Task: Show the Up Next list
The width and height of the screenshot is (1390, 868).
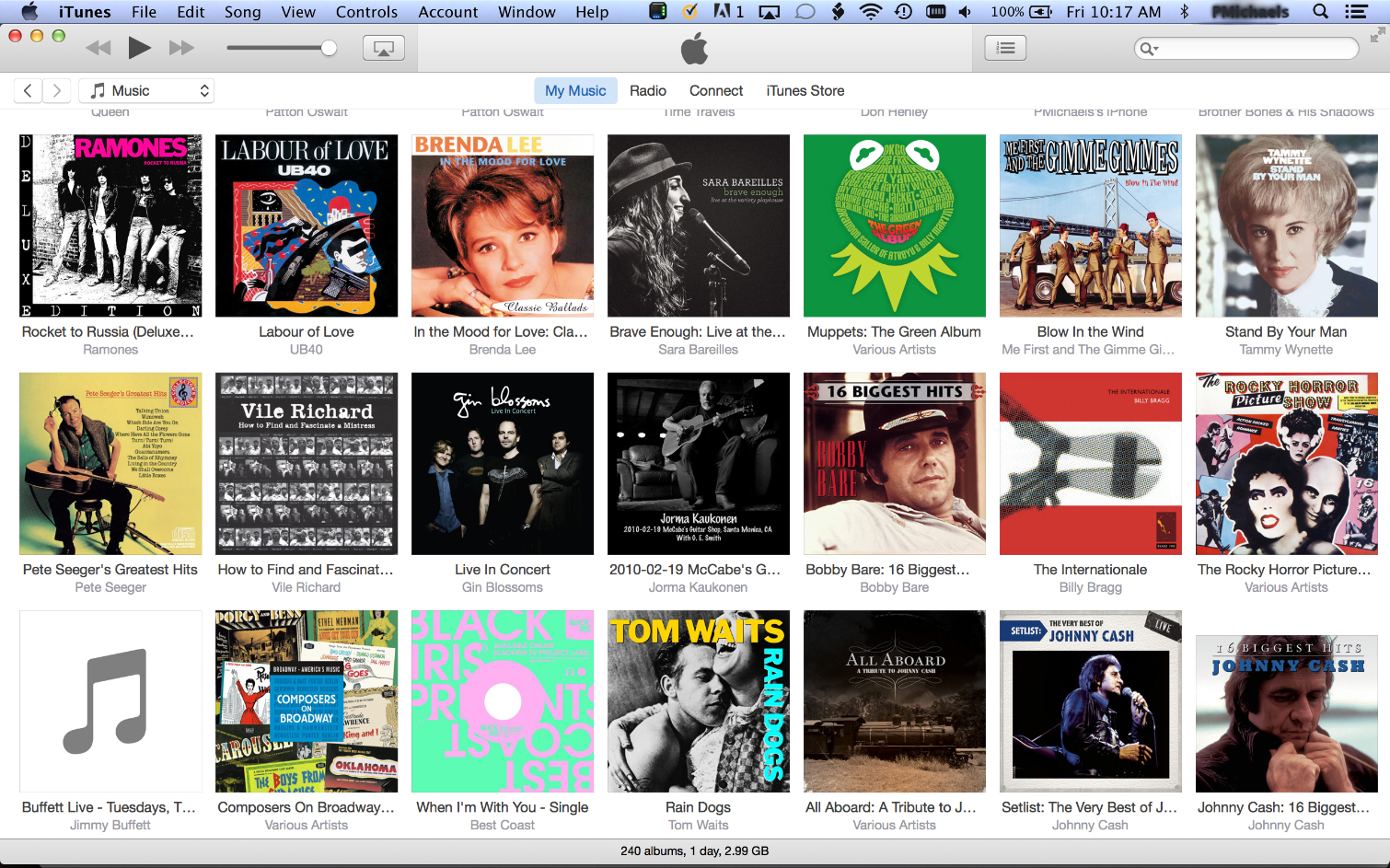Action: [x=1005, y=48]
